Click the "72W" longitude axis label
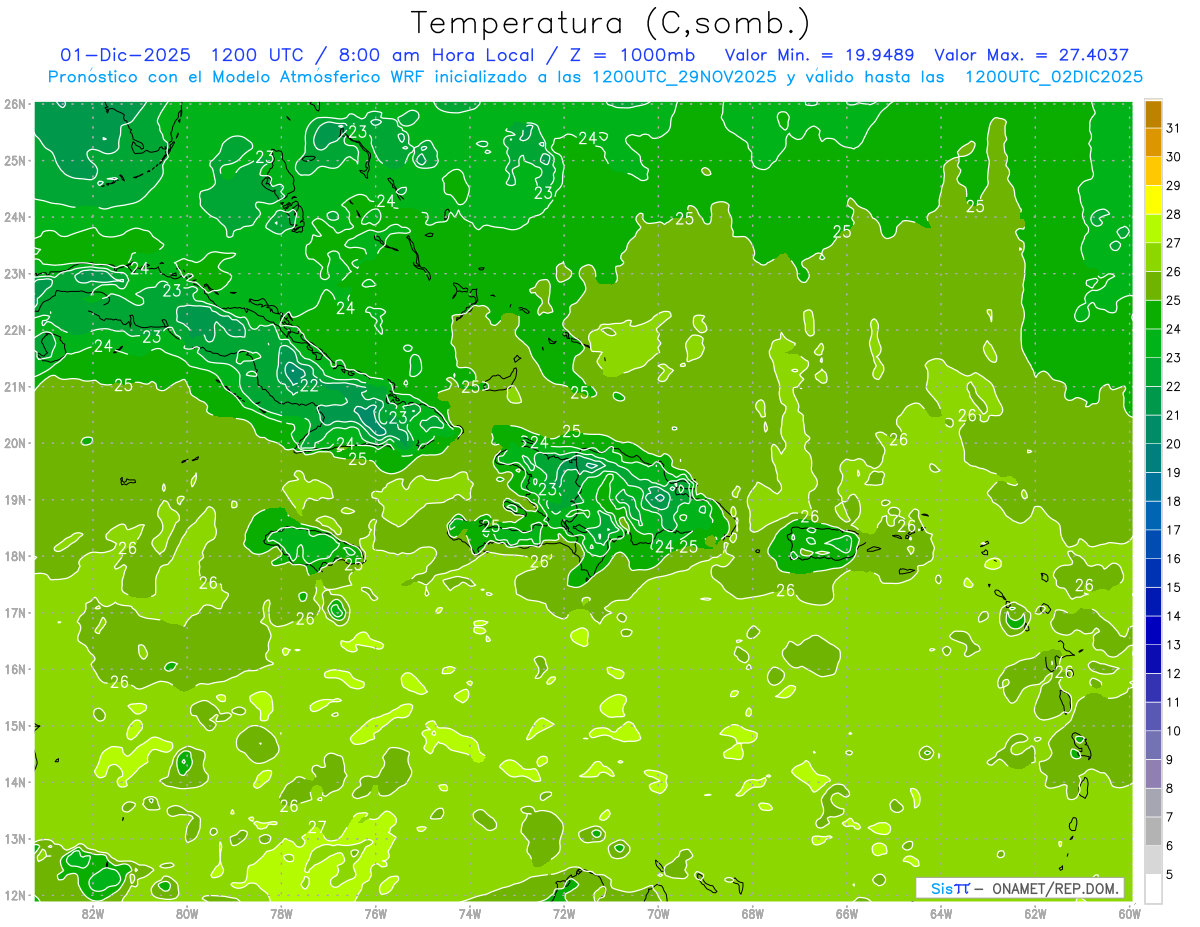The image size is (1200, 927). (564, 912)
